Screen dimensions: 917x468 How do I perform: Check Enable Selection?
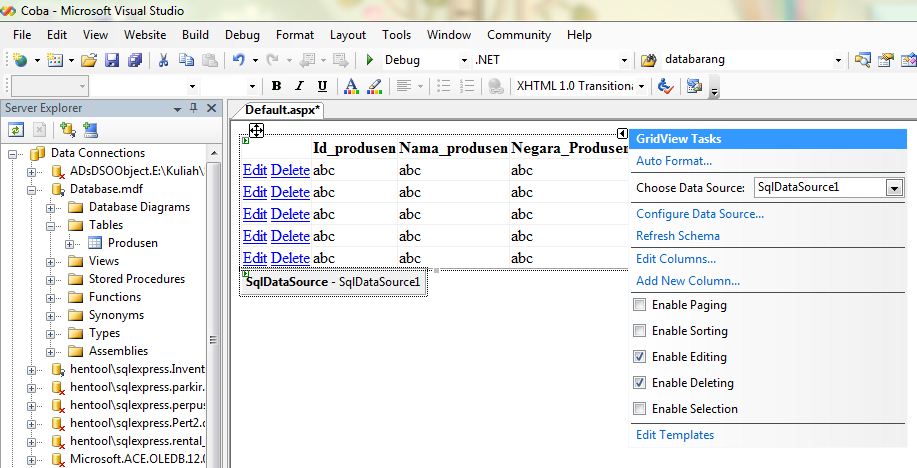[x=640, y=408]
